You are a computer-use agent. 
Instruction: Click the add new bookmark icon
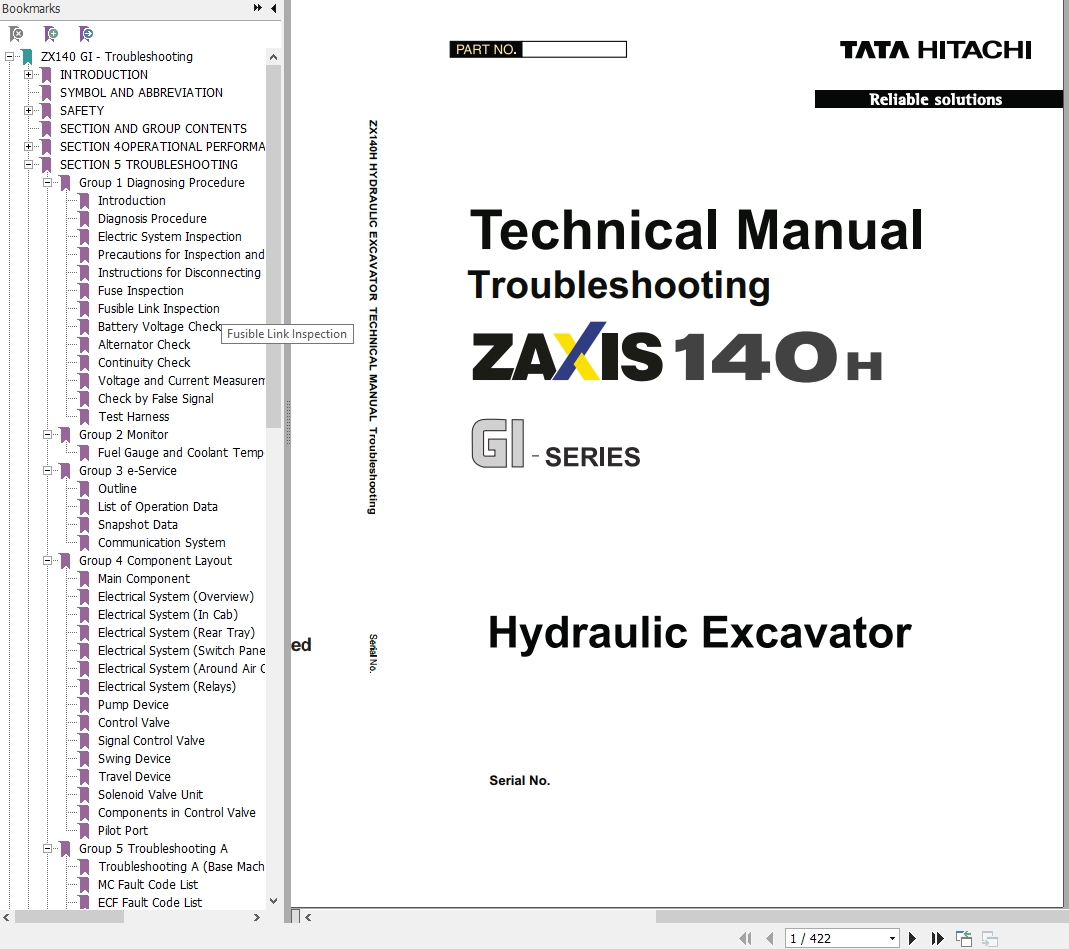point(50,33)
